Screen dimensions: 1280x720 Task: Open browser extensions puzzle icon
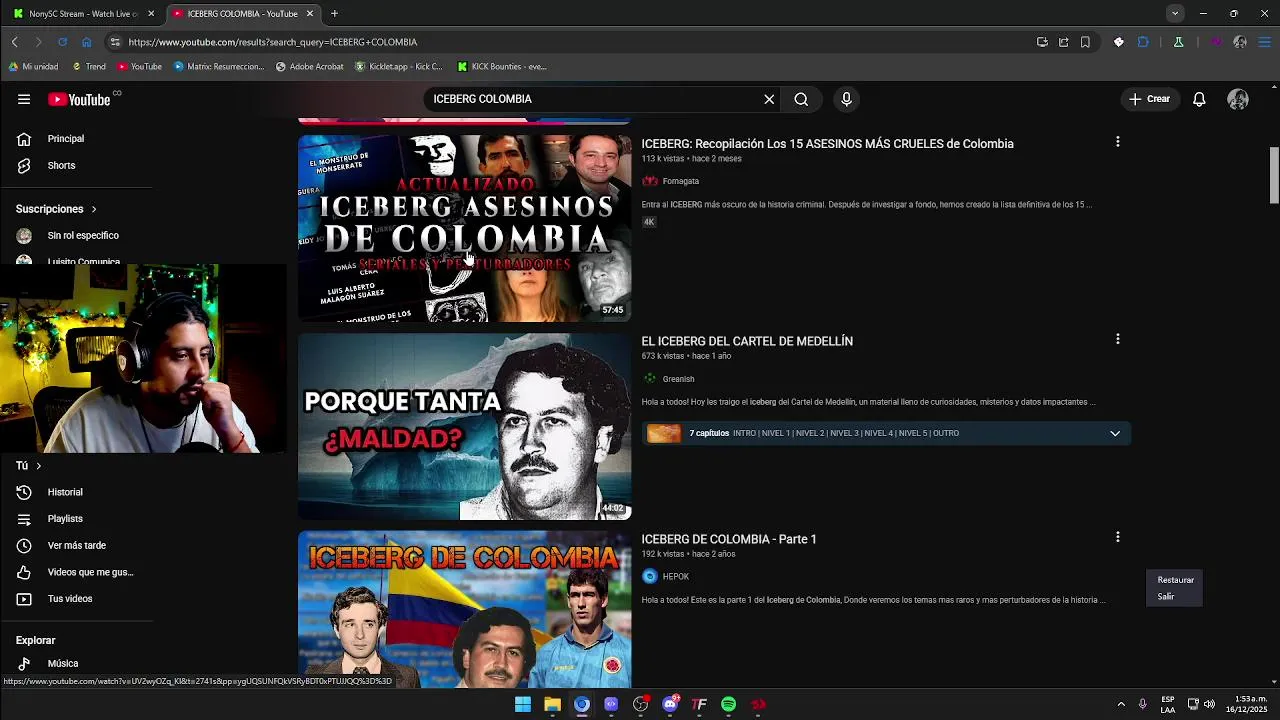coord(1143,42)
